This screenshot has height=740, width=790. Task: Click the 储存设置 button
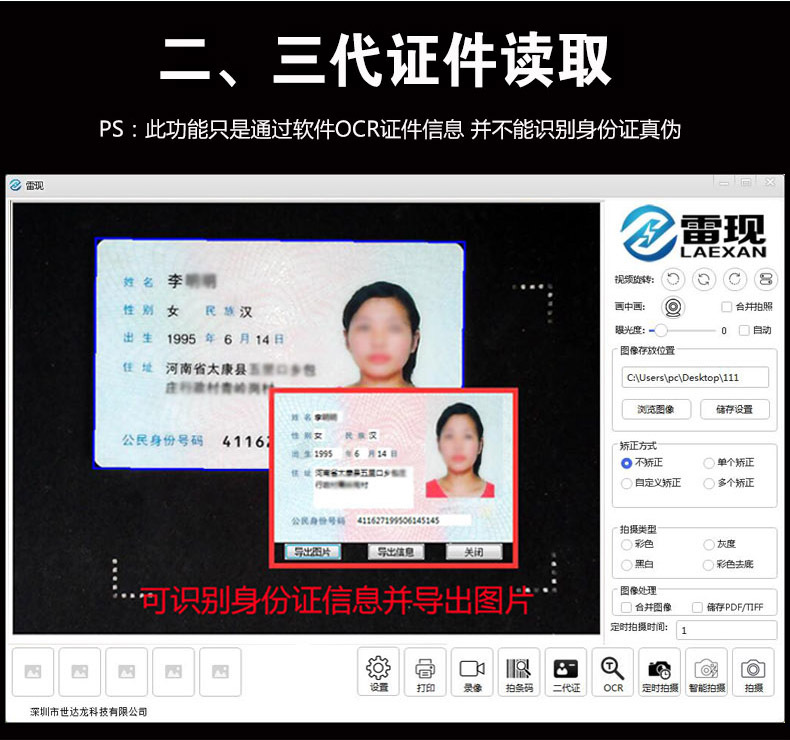(734, 409)
